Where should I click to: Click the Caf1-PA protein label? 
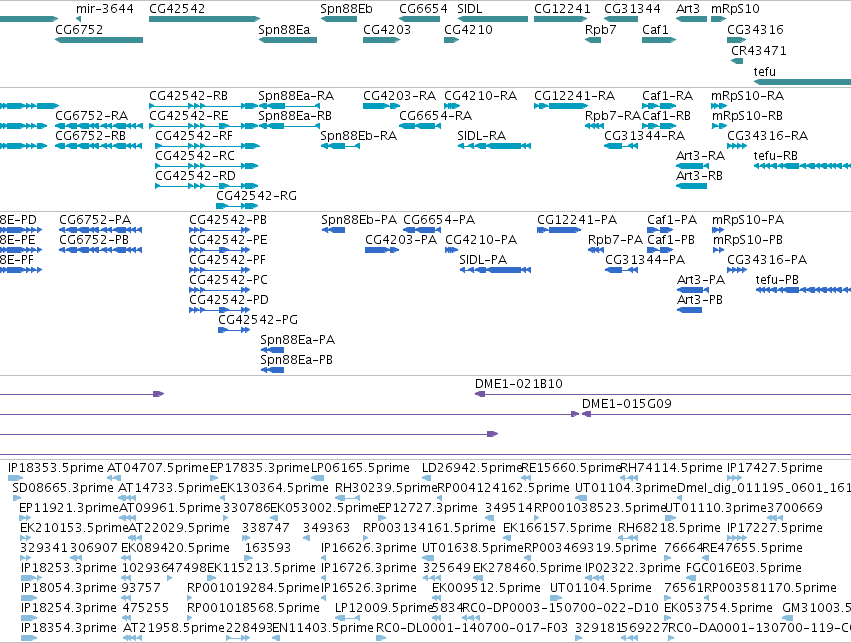pos(672,220)
